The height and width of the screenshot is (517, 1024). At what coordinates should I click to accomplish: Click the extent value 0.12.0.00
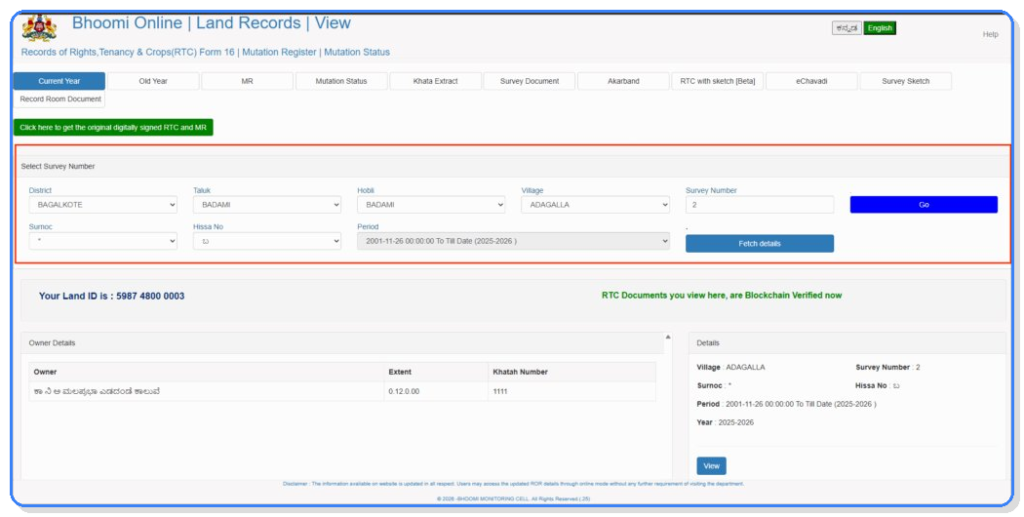[404, 392]
